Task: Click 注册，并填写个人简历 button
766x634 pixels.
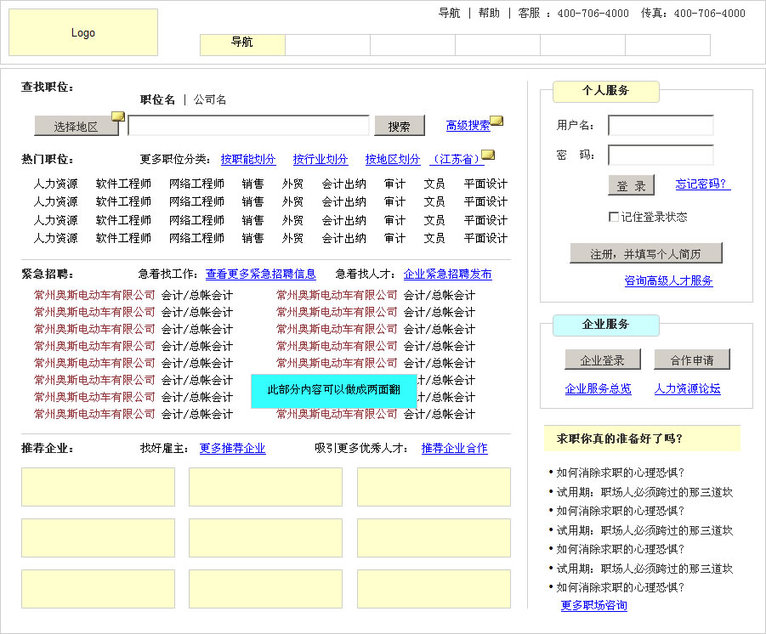Action: click(645, 253)
